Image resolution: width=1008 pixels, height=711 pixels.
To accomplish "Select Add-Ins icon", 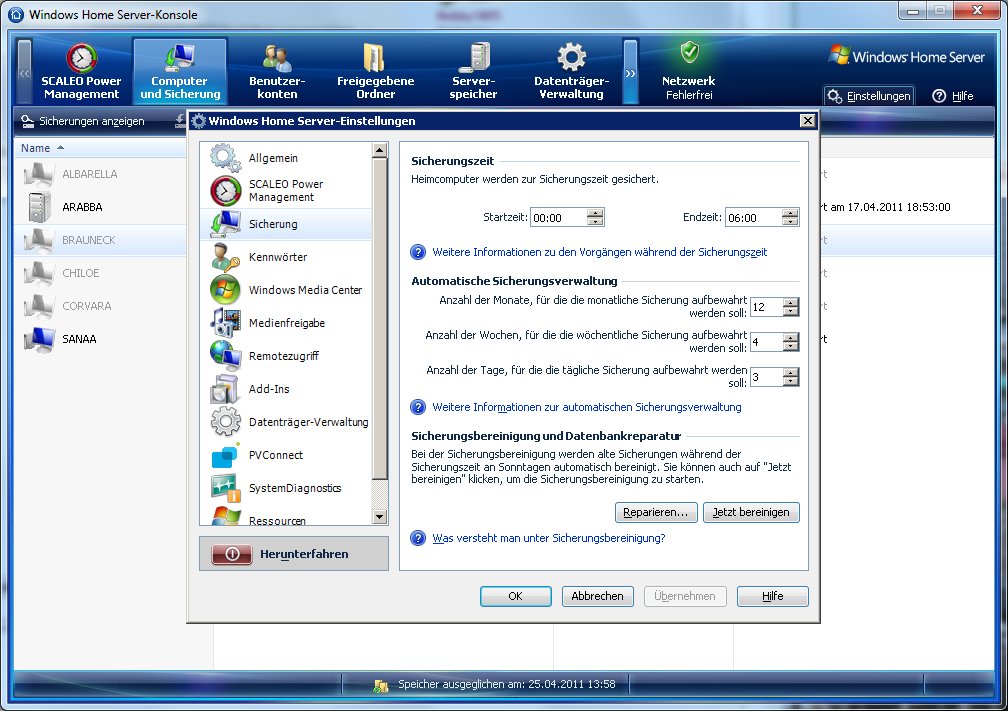I will point(226,388).
